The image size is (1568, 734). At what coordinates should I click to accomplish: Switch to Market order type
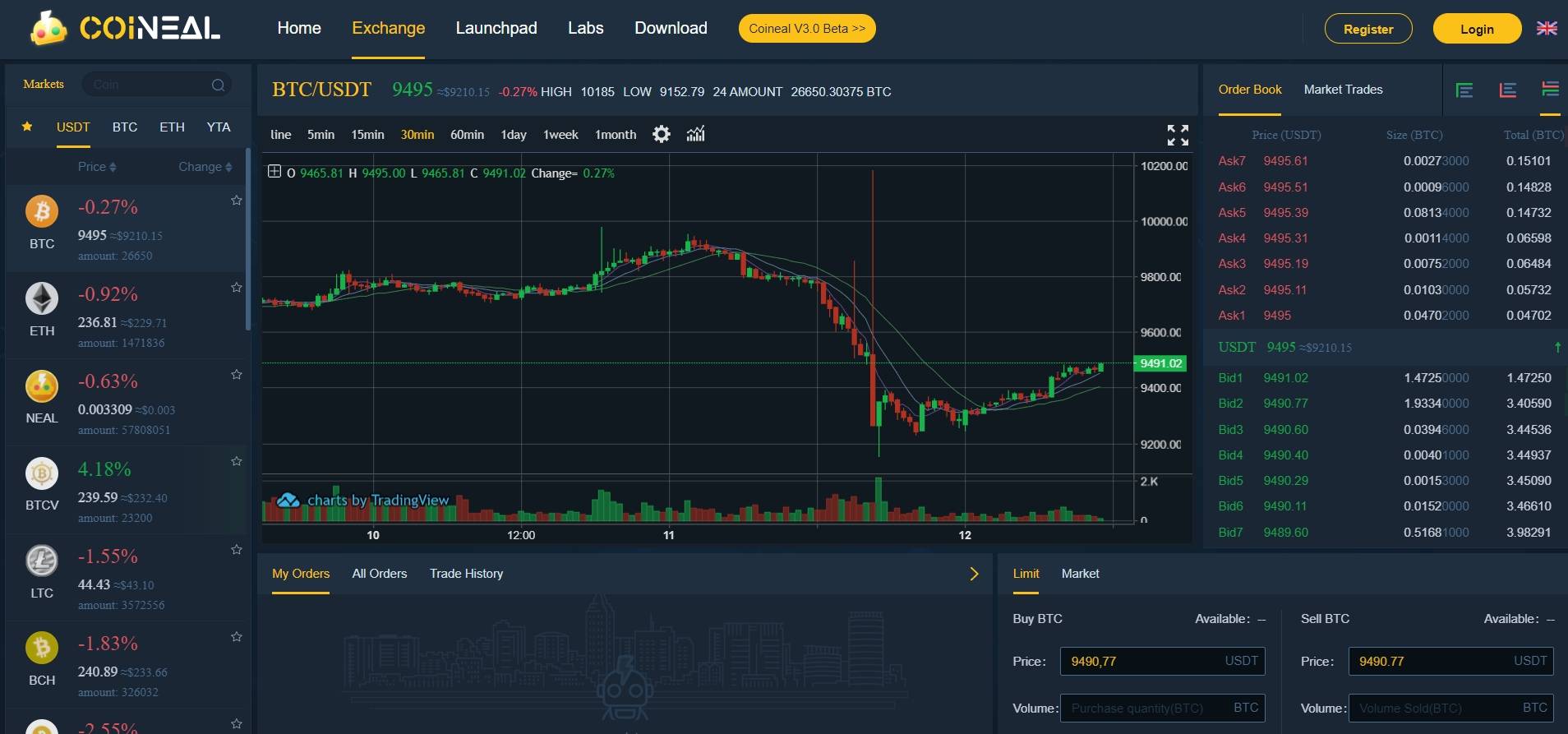1080,574
